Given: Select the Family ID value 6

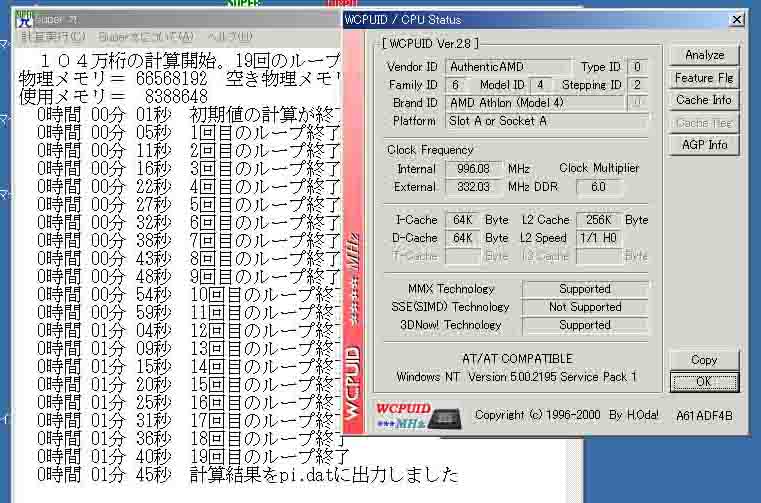Looking at the screenshot, I should point(456,85).
